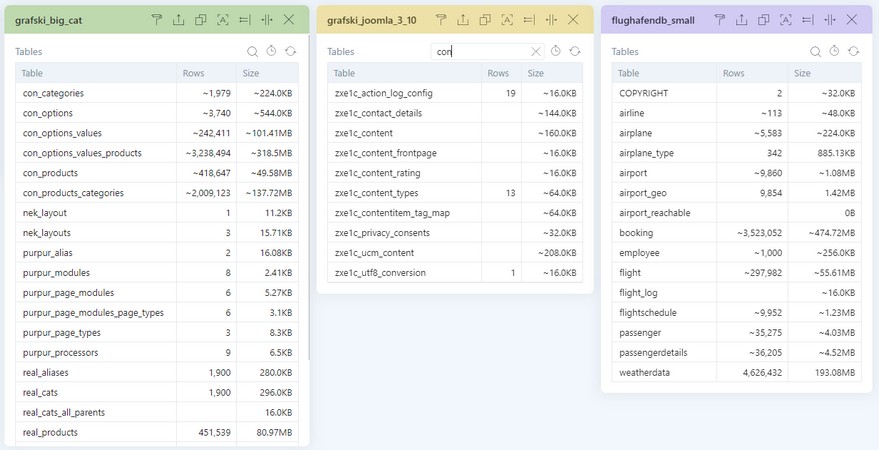Select the con_options_values_products table row

click(x=82, y=153)
